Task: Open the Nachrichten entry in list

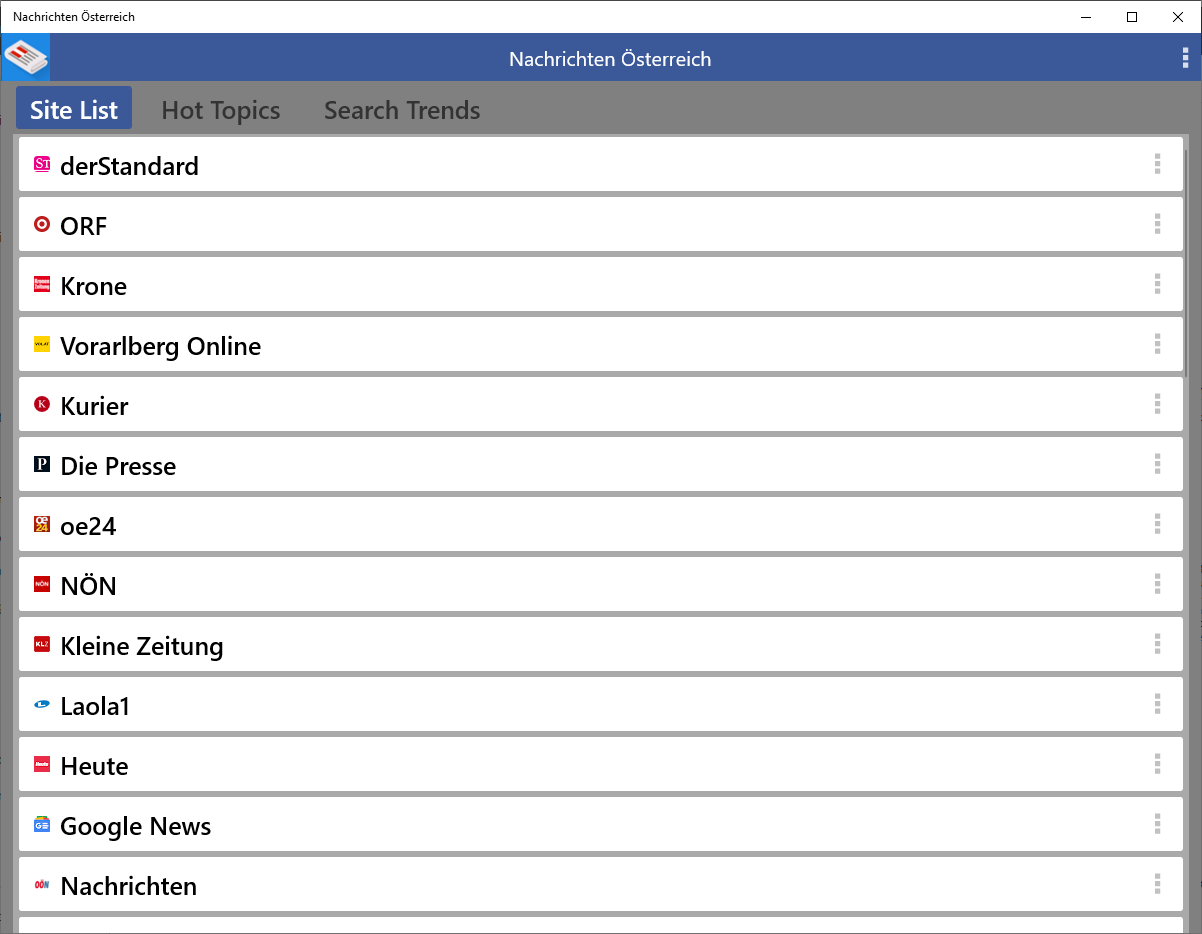Action: click(601, 884)
